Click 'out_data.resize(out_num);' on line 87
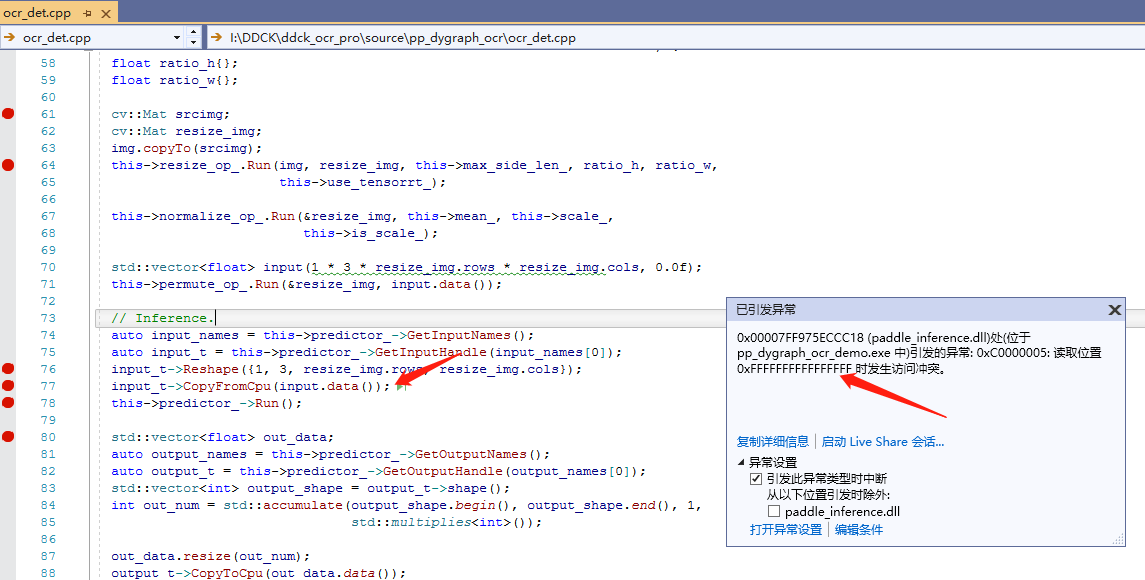Image resolution: width=1145 pixels, height=580 pixels. (x=210, y=556)
